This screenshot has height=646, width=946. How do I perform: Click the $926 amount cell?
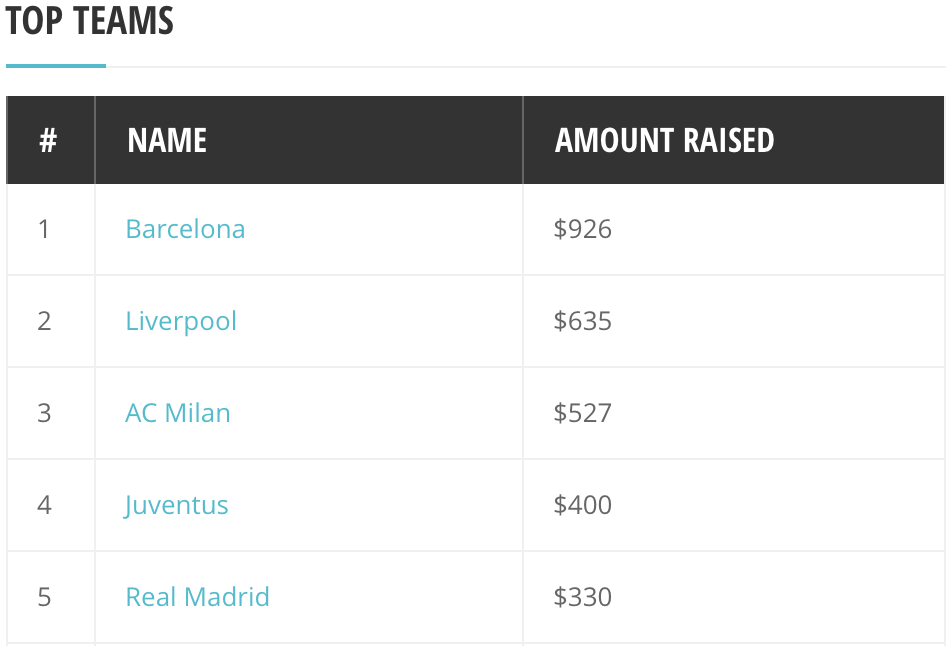(734, 229)
